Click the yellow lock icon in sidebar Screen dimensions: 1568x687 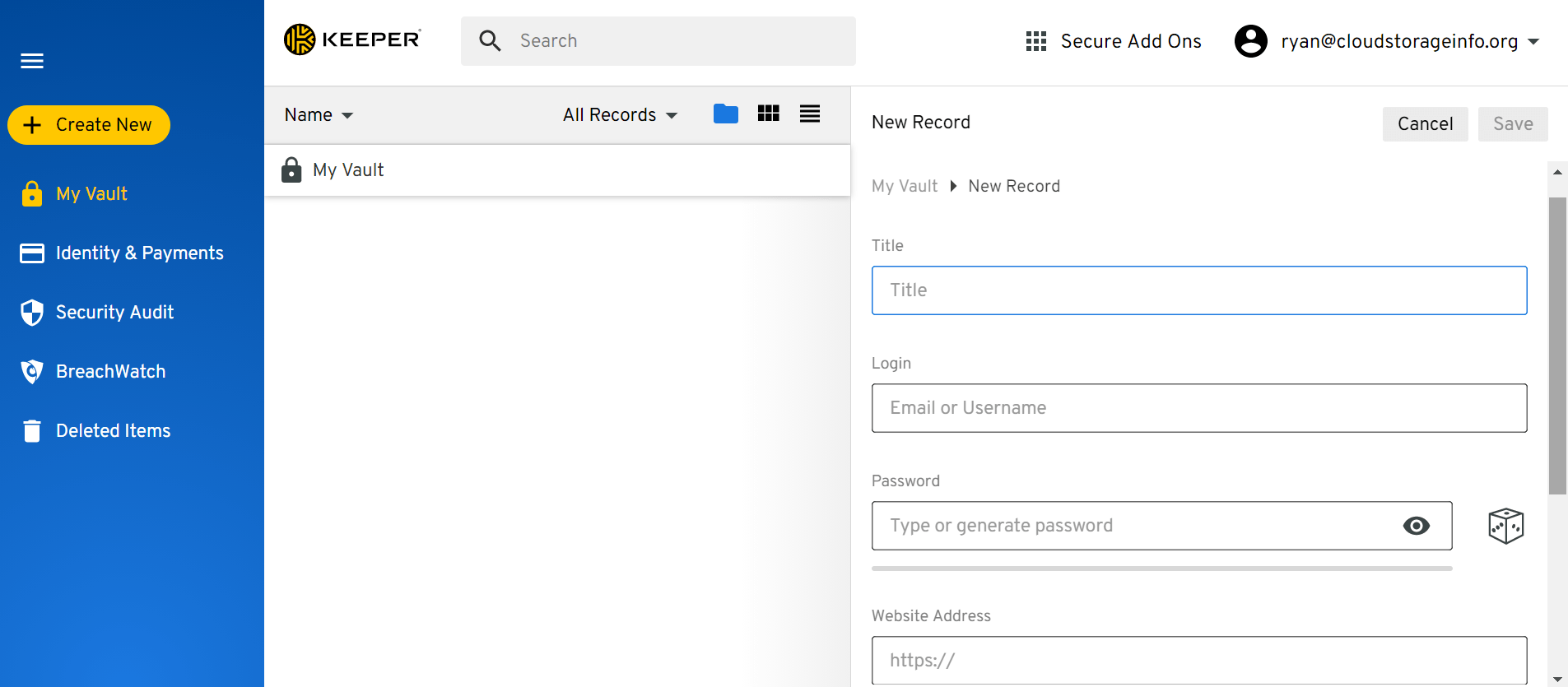pos(32,193)
